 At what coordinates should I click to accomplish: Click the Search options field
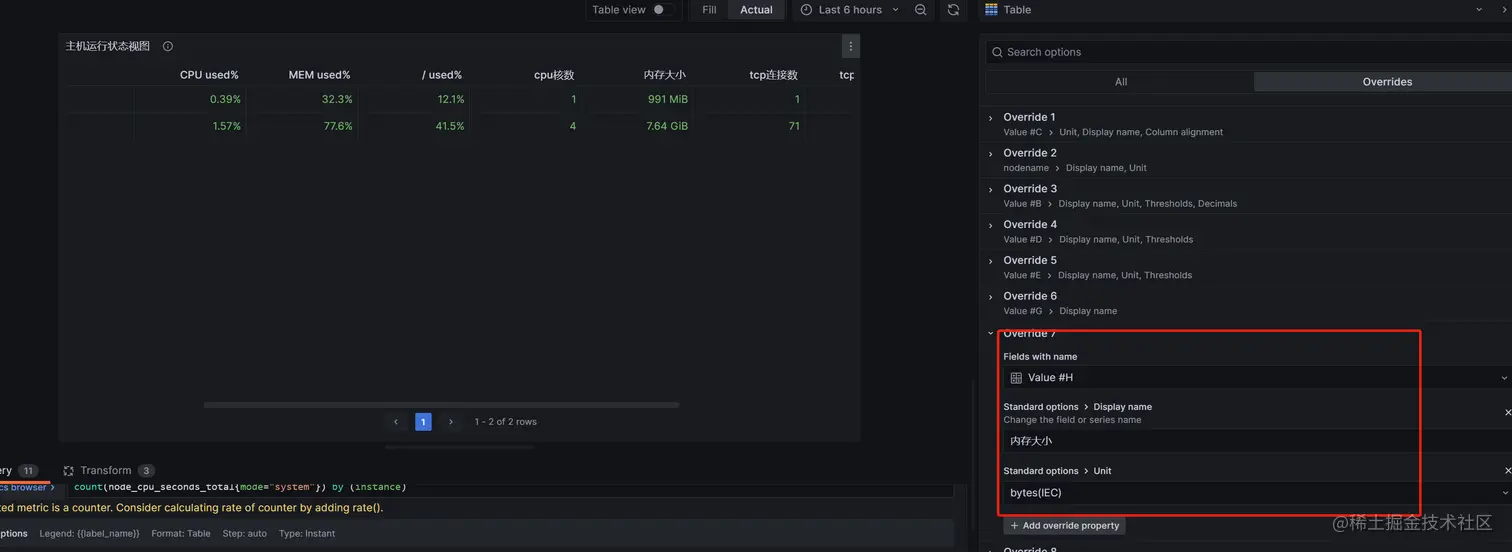tap(1248, 52)
